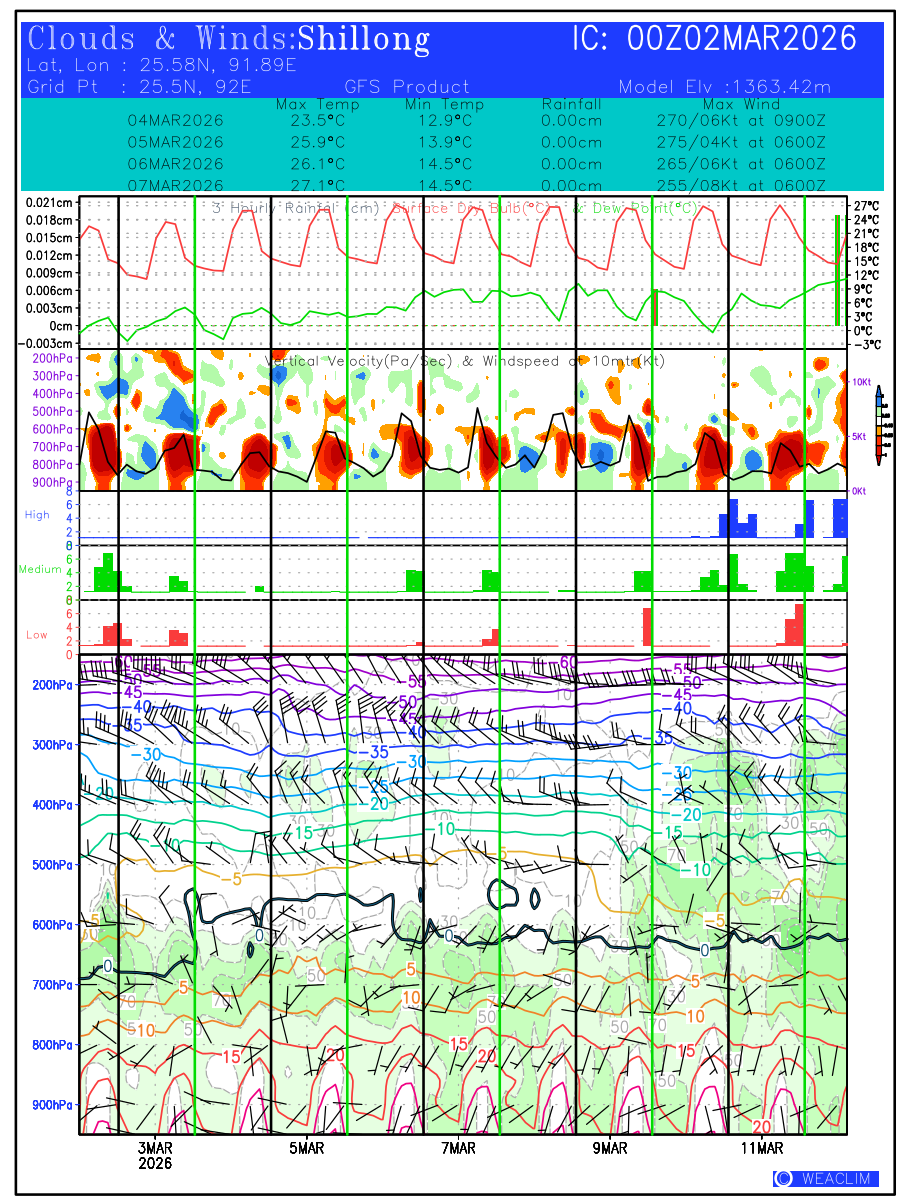
Task: Click the Rainfall column header
Action: (571, 104)
